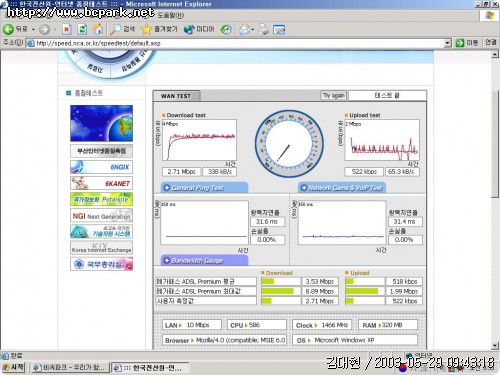
Task: Open the Mail envelope icon
Action: (245, 30)
